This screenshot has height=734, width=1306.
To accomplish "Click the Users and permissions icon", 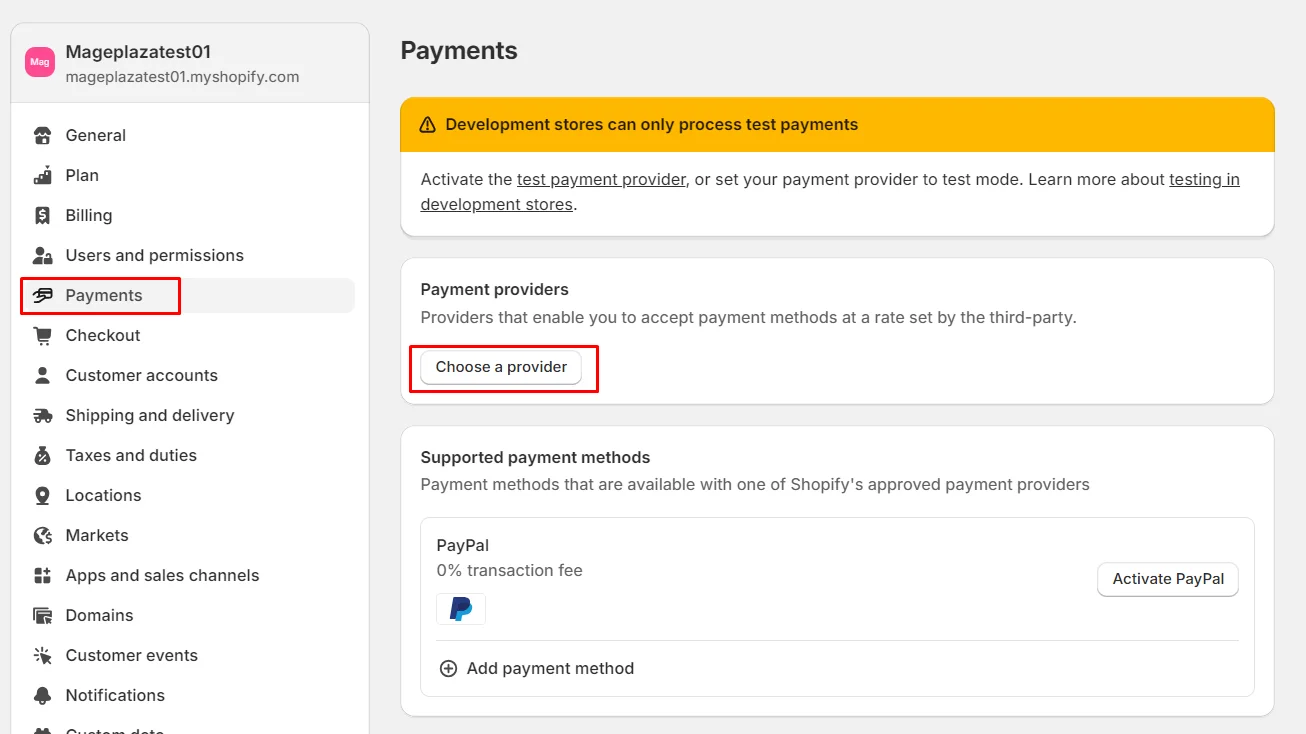I will coord(42,255).
